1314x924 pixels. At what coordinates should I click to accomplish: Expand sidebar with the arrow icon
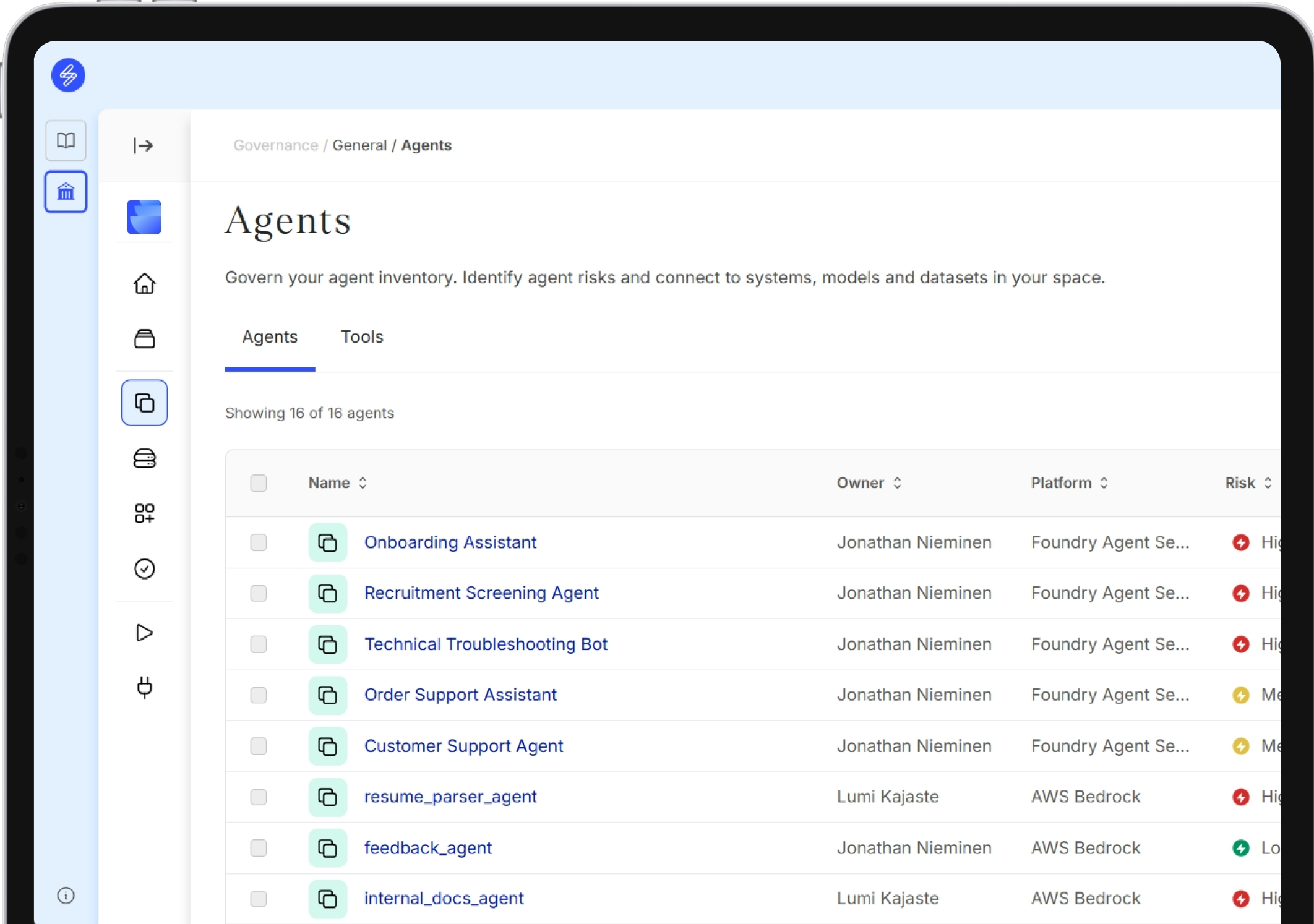[144, 145]
